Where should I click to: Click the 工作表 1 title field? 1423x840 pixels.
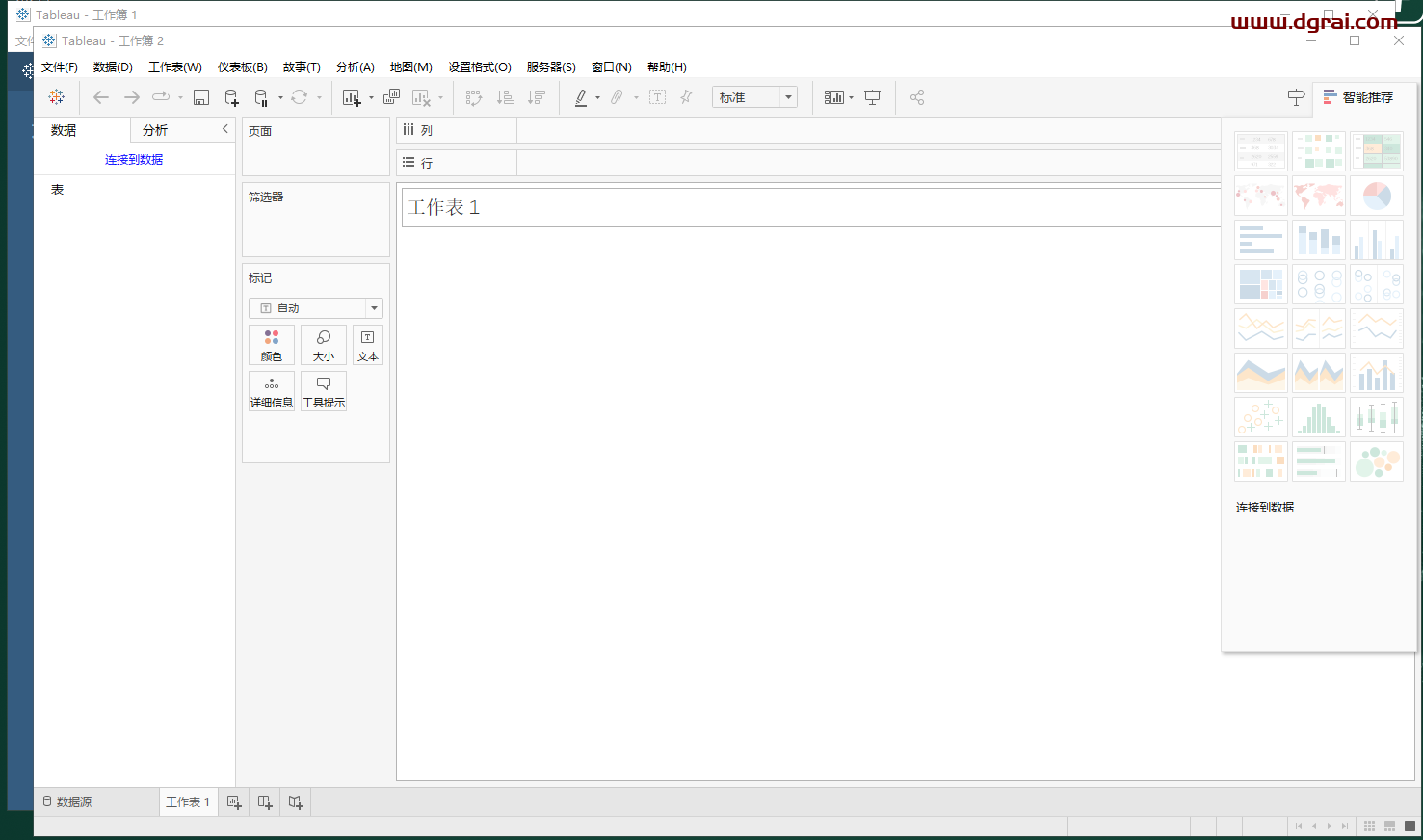point(811,207)
